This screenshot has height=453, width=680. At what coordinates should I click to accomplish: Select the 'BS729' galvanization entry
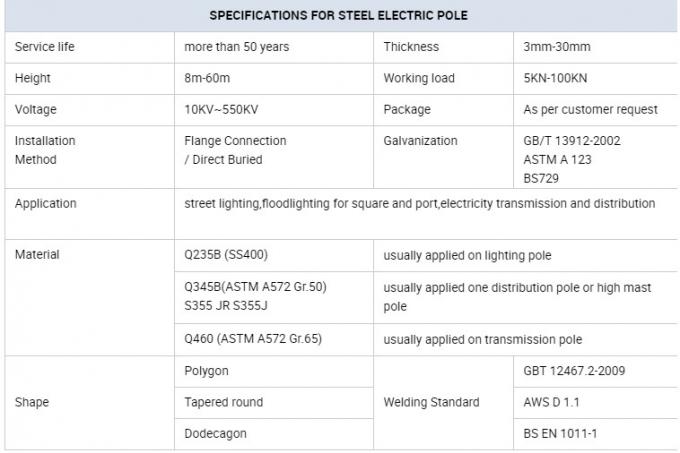click(x=541, y=178)
